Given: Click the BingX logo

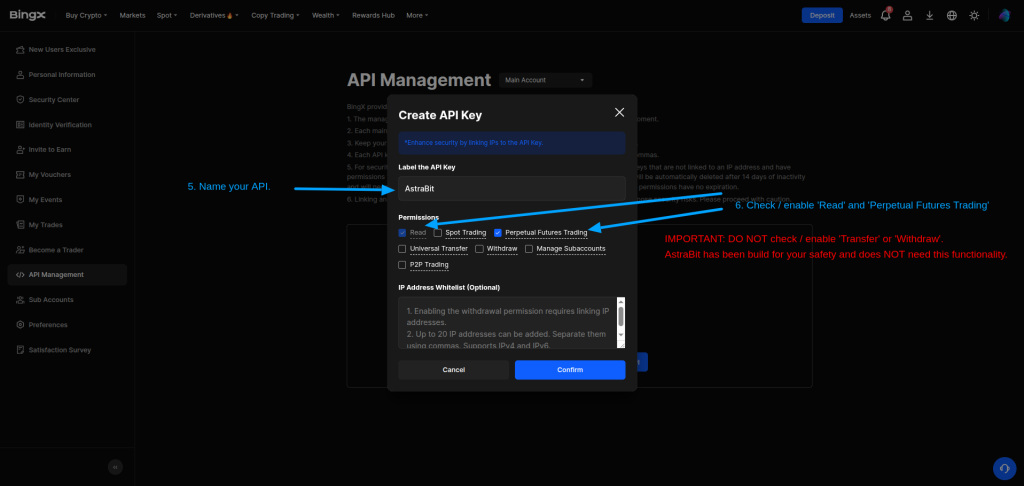Looking at the screenshot, I should point(29,15).
